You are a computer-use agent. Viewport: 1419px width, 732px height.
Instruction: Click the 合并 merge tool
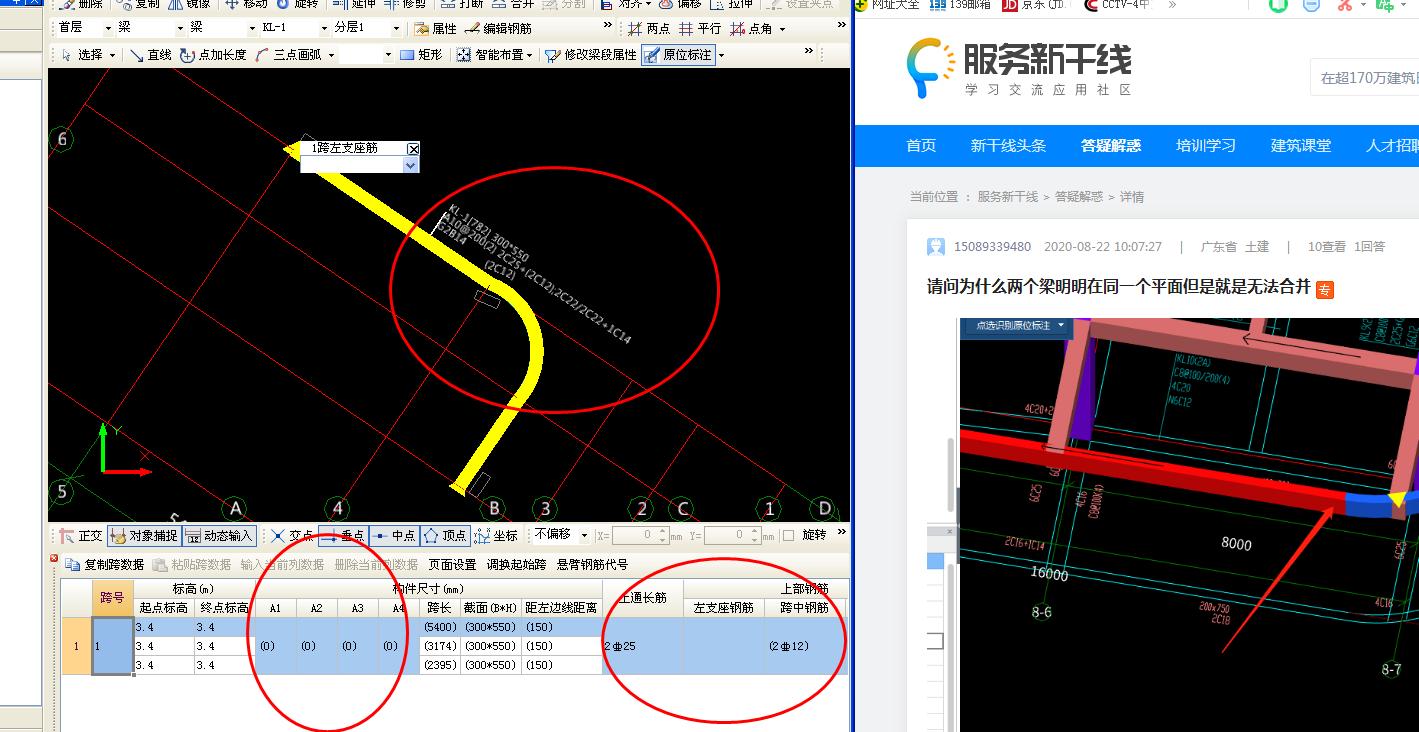pyautogui.click(x=512, y=5)
